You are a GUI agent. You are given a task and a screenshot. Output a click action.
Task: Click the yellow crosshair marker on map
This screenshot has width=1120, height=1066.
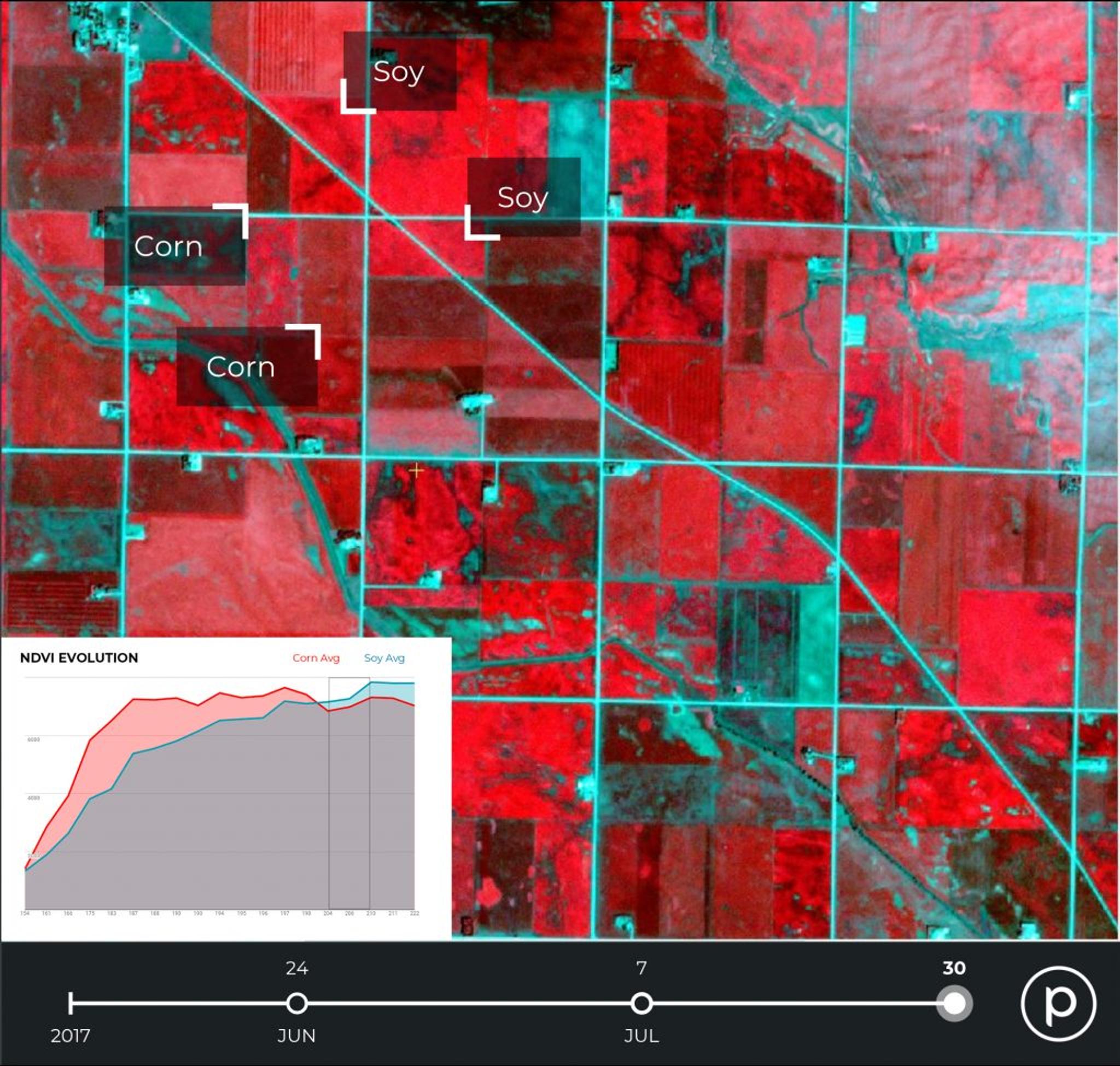pyautogui.click(x=416, y=471)
